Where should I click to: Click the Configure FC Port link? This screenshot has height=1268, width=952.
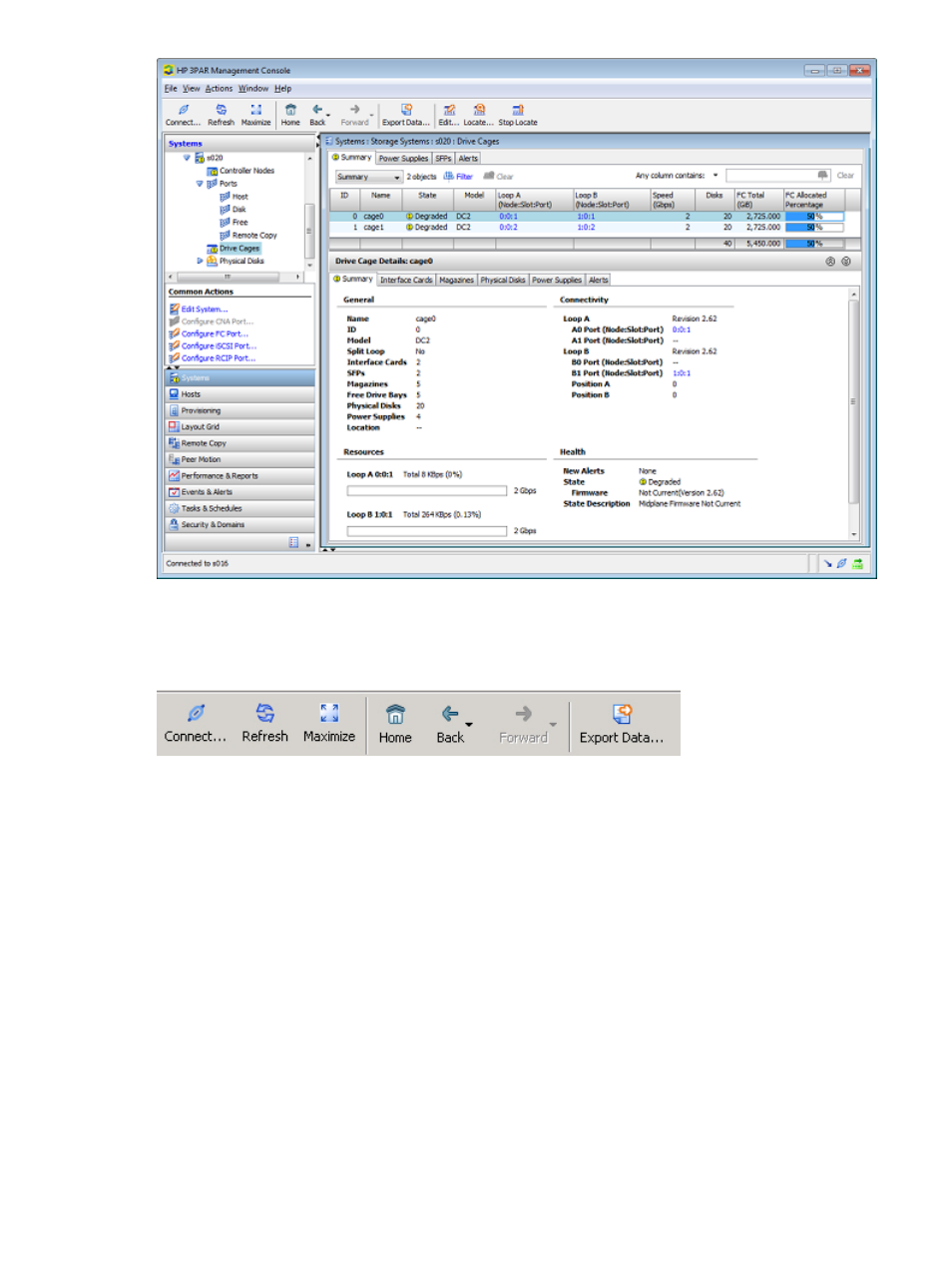[x=215, y=333]
